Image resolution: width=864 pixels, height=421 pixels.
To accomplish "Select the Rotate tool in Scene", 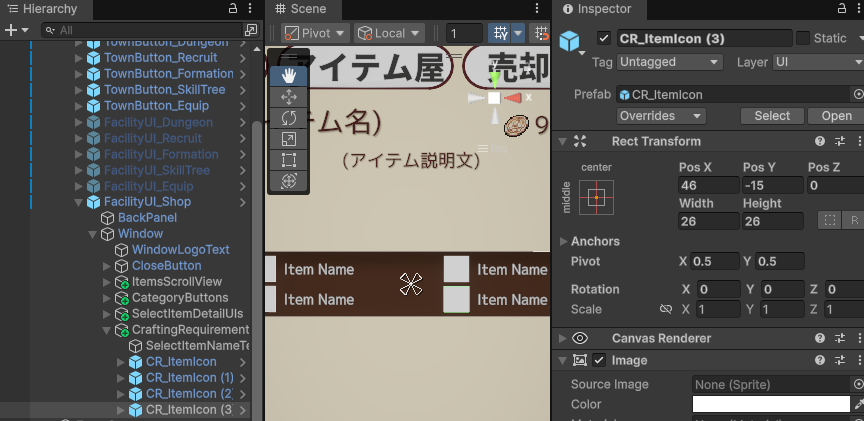I will pyautogui.click(x=289, y=117).
